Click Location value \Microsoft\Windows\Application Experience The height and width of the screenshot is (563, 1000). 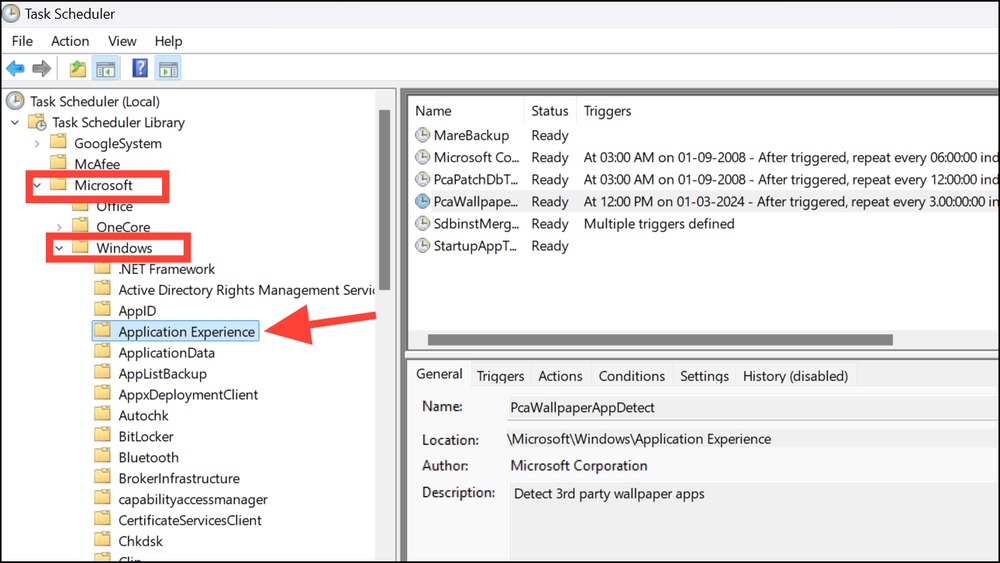click(x=639, y=439)
